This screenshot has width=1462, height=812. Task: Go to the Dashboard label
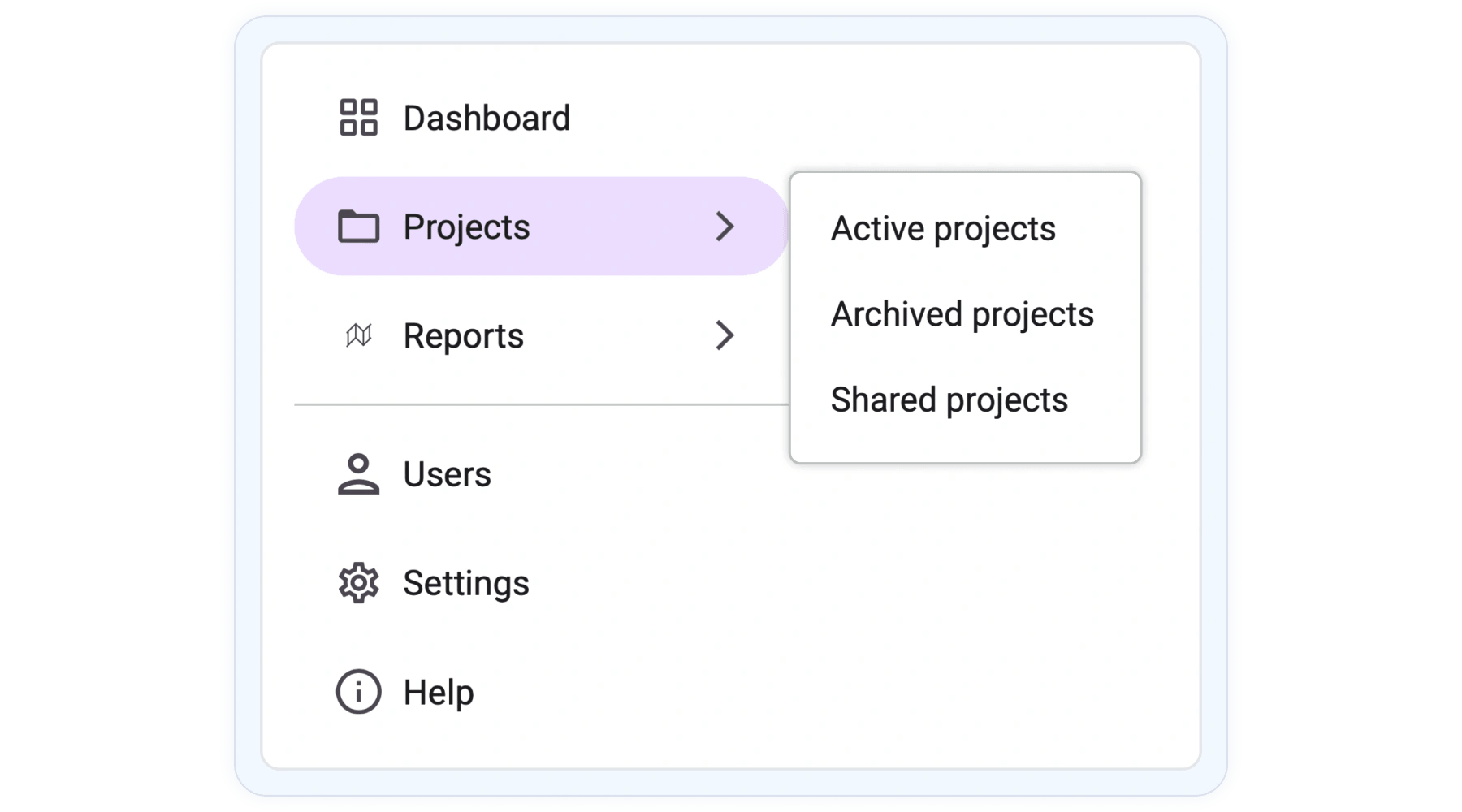[487, 119]
